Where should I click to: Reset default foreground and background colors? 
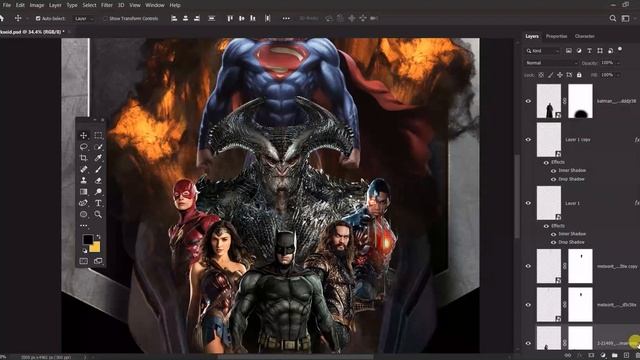pyautogui.click(x=84, y=251)
